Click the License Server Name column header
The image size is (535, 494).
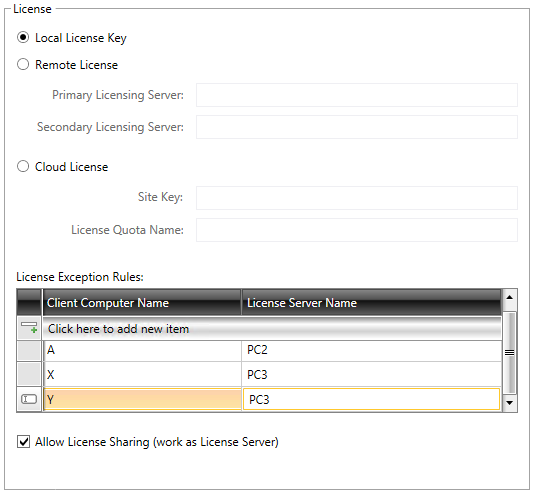point(372,303)
